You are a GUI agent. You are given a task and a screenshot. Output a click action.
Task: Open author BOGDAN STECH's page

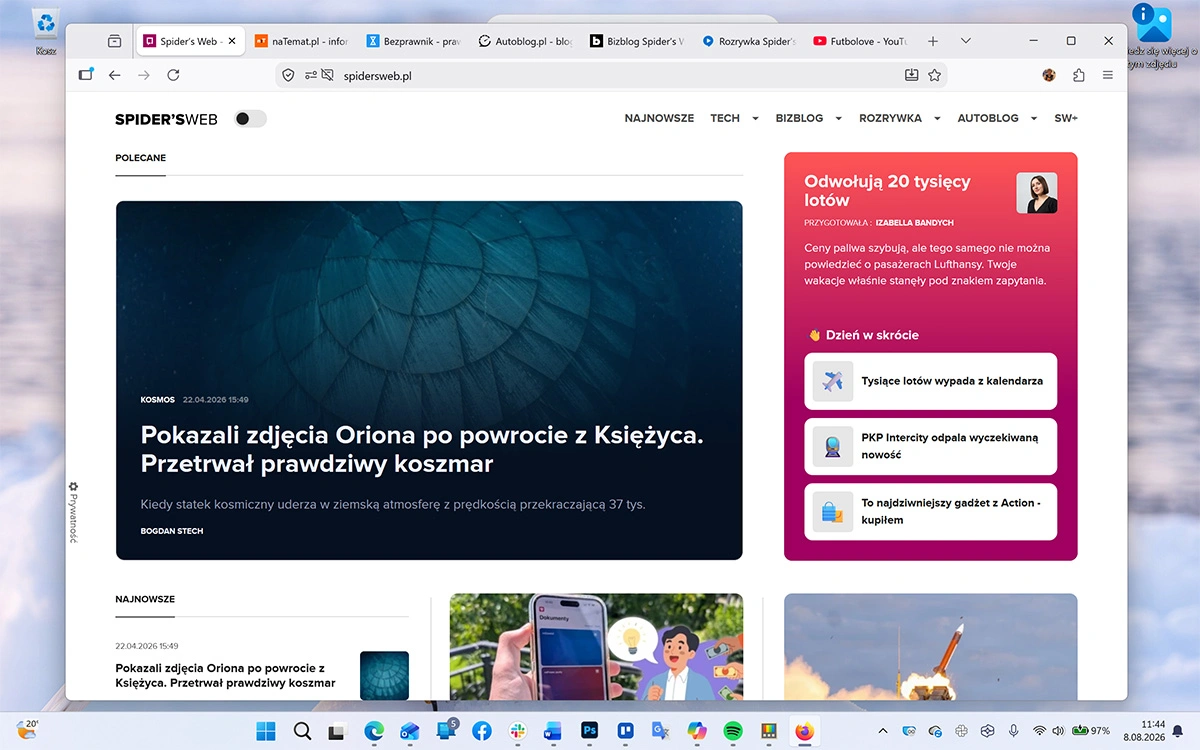(172, 531)
